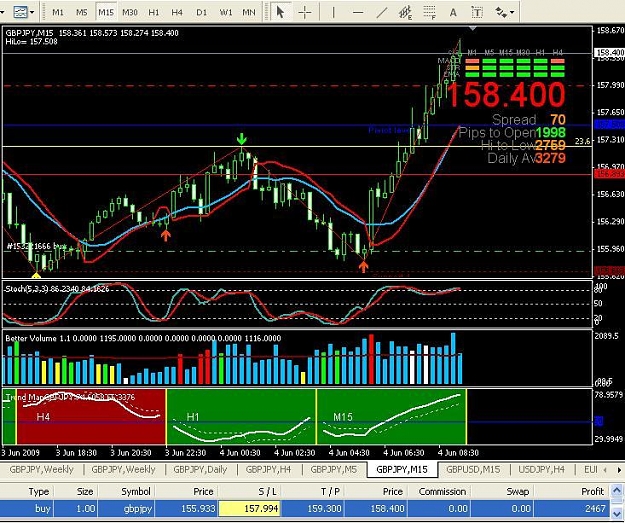Image resolution: width=625 pixels, height=523 pixels.
Task: Select the green down arrow on chart
Action: pyautogui.click(x=242, y=139)
